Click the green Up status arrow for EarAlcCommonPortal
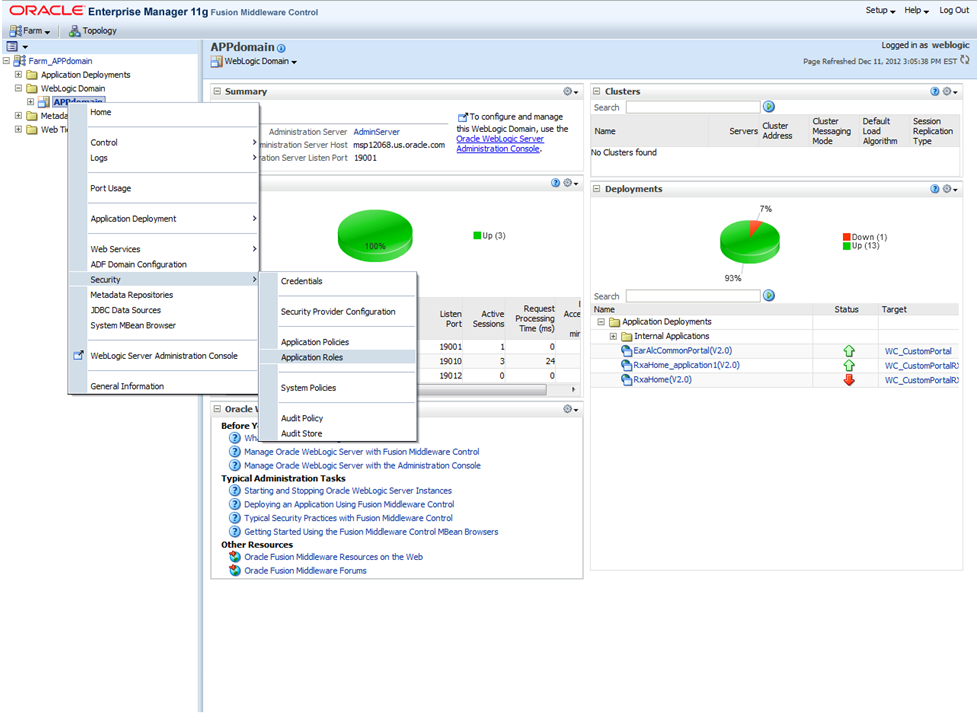The height and width of the screenshot is (715, 979). pyautogui.click(x=847, y=351)
